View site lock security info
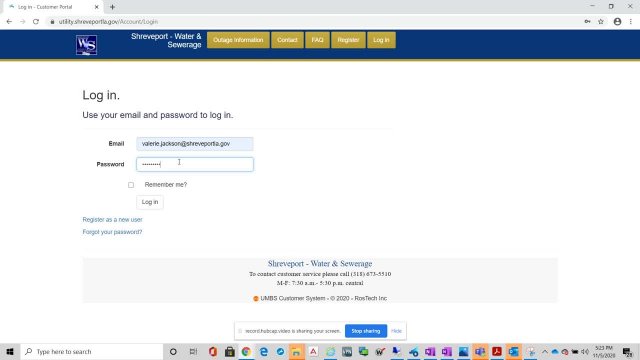Screen dimensions: 640x360 click(x=52, y=22)
